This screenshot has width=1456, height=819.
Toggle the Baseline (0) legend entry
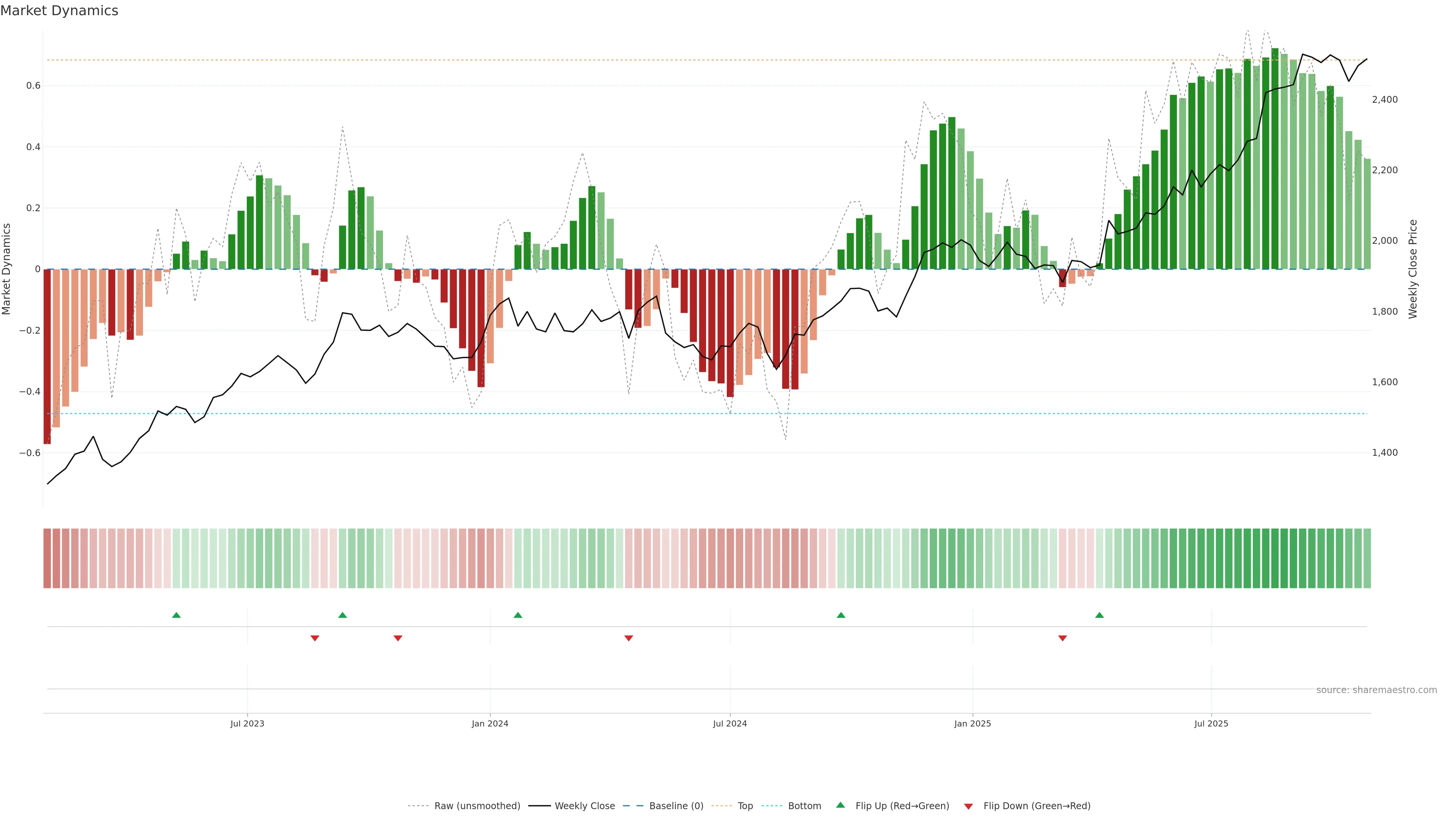coord(676,806)
